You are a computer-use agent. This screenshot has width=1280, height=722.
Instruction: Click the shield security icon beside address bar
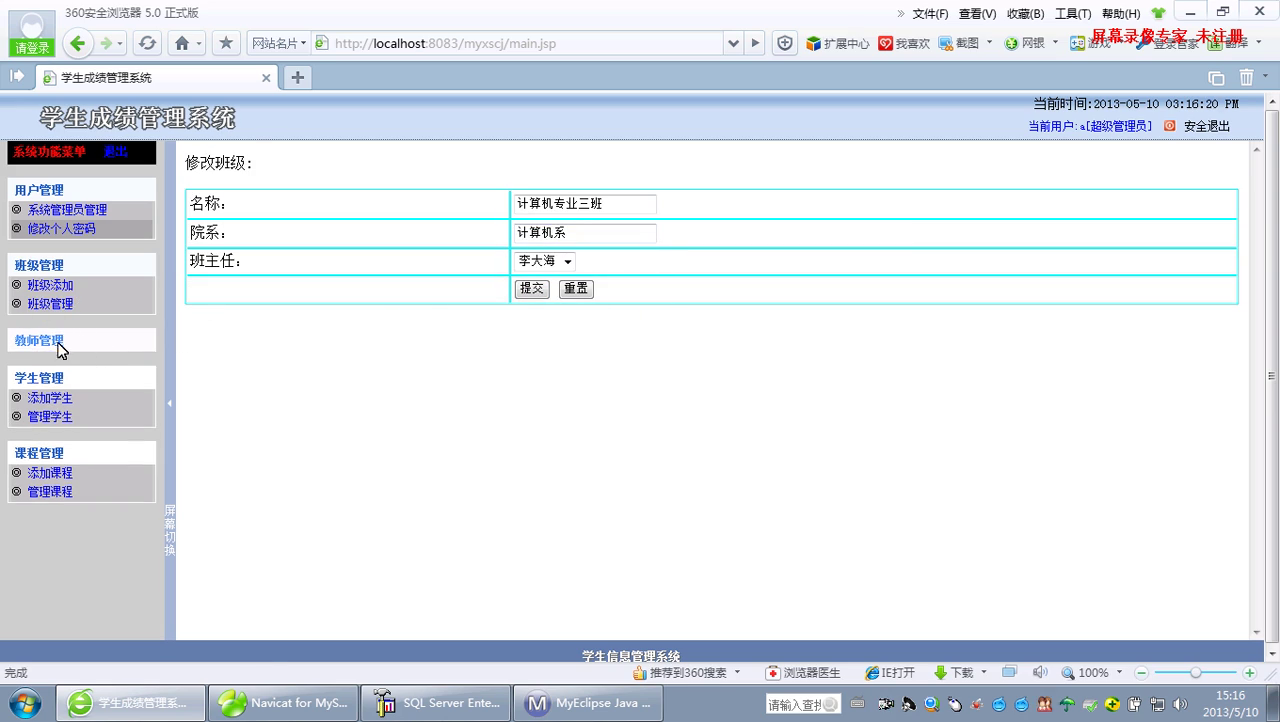click(x=785, y=43)
